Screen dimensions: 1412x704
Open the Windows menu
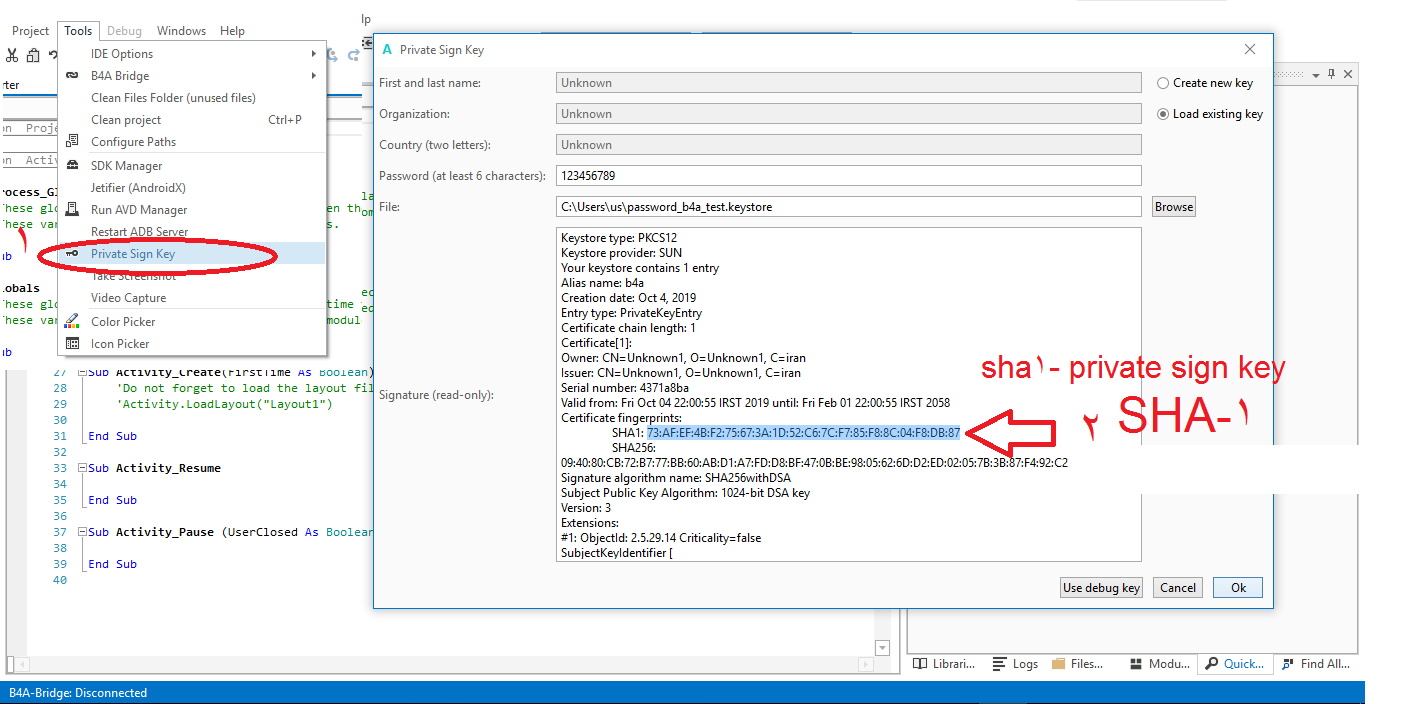point(181,31)
